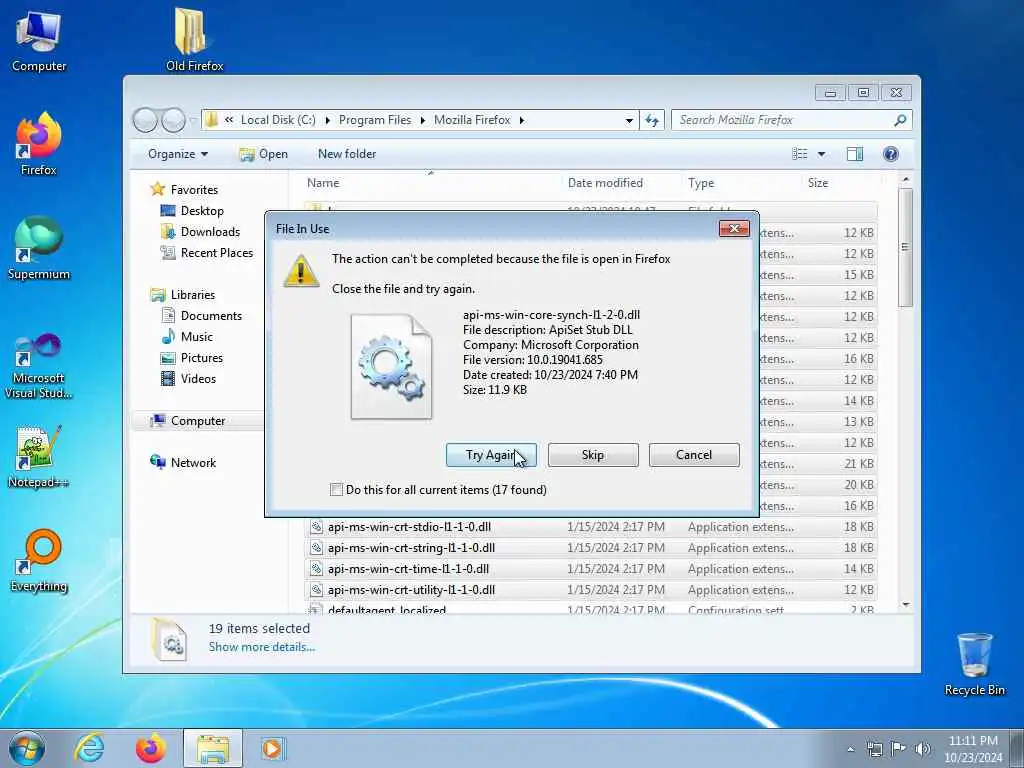Screen dimensions: 1024x768
Task: Select Favorites in navigation pane
Action: click(194, 189)
